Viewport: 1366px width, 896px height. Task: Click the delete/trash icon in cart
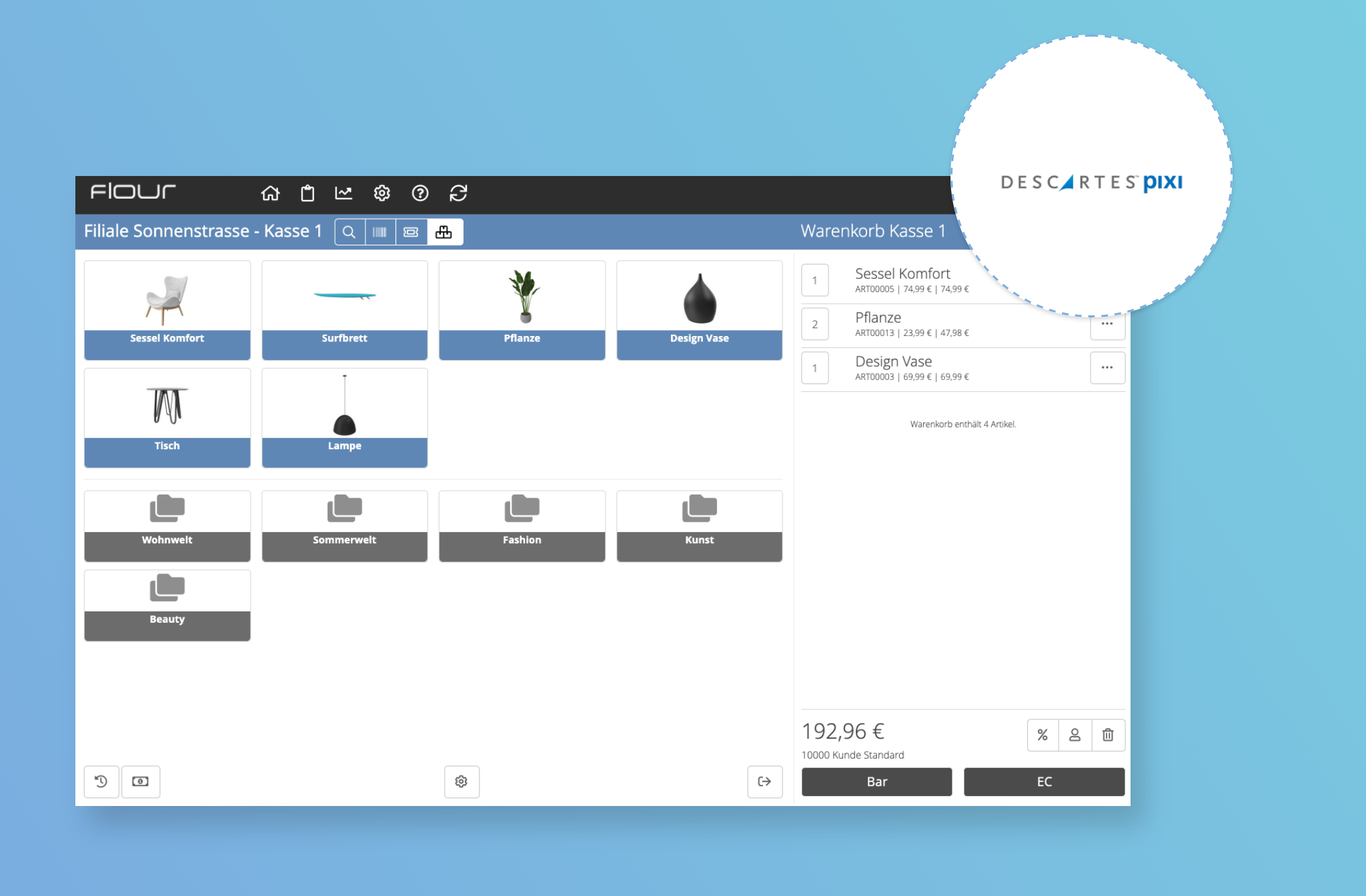(x=1108, y=733)
